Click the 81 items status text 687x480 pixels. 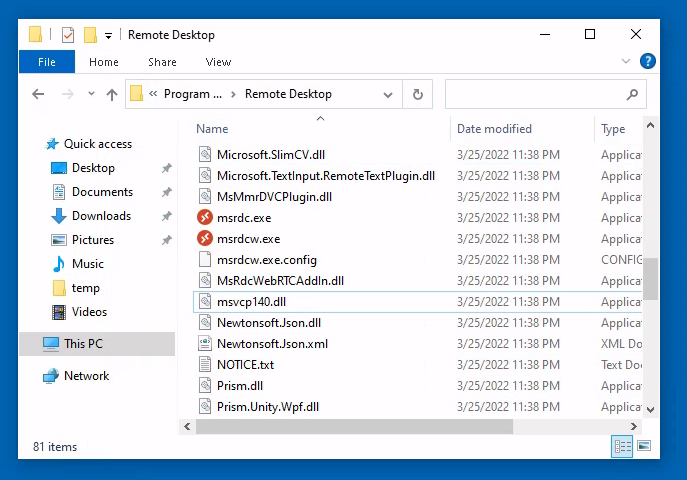click(x=55, y=447)
